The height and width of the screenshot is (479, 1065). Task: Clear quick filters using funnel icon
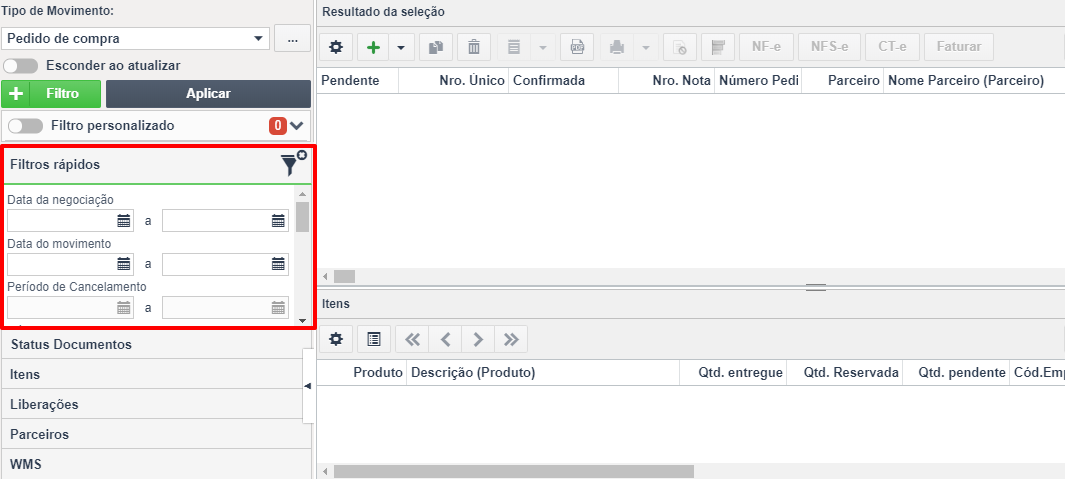(293, 164)
